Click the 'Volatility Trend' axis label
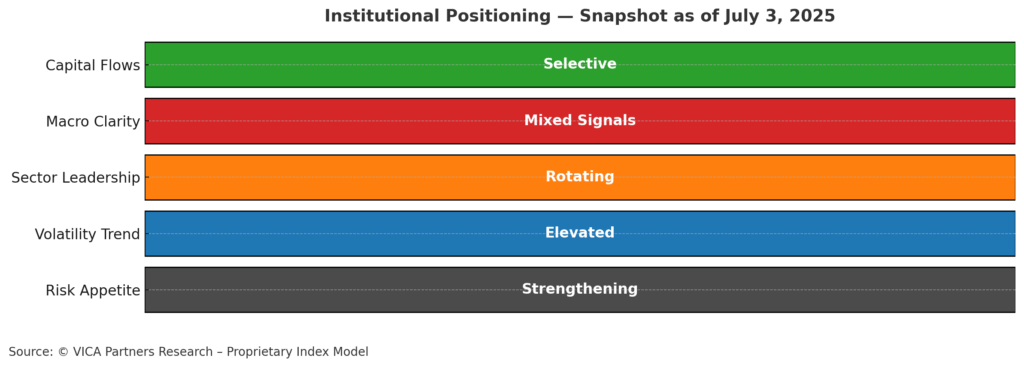Image resolution: width=1024 pixels, height=367 pixels. (x=88, y=234)
